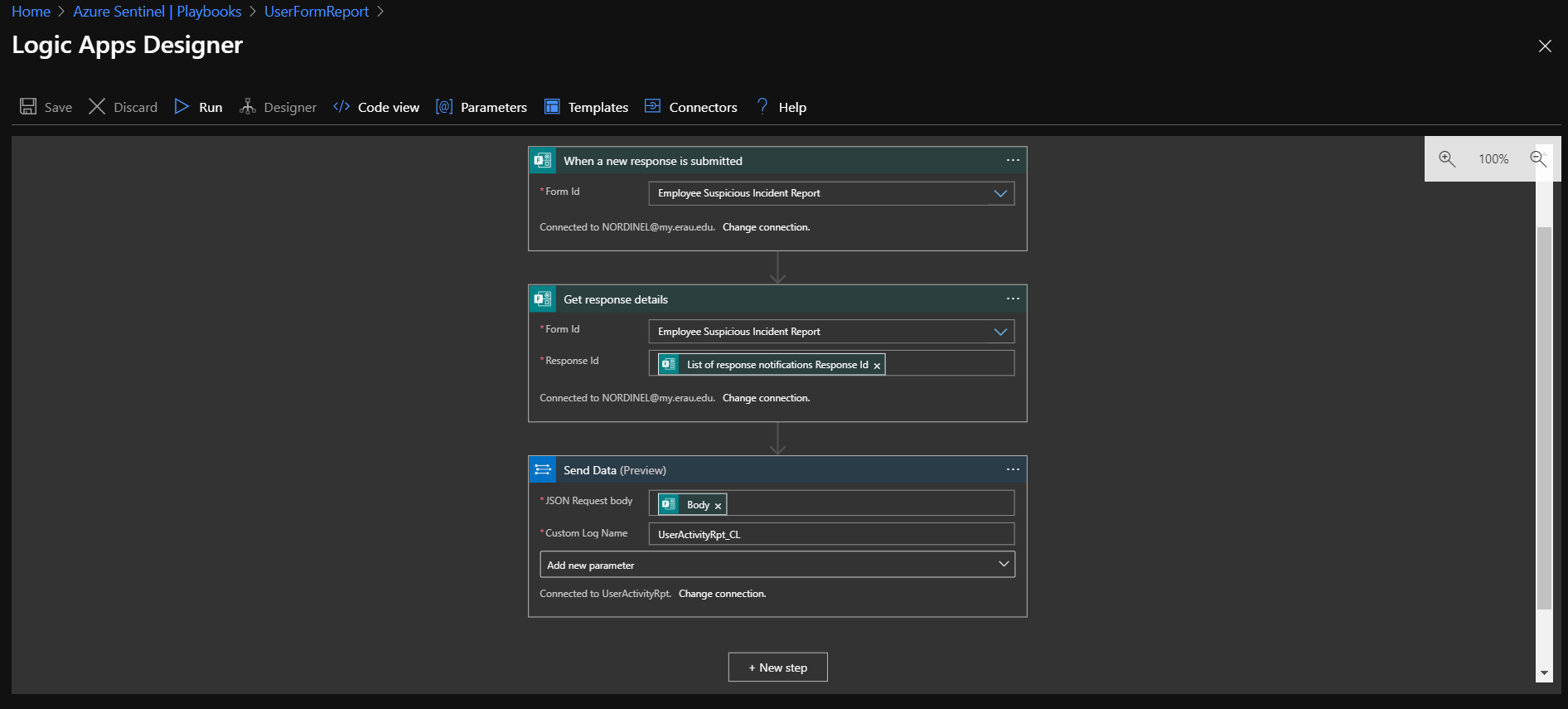The width and height of the screenshot is (1568, 709).
Task: Zoom out the designer canvas
Action: coord(1538,158)
